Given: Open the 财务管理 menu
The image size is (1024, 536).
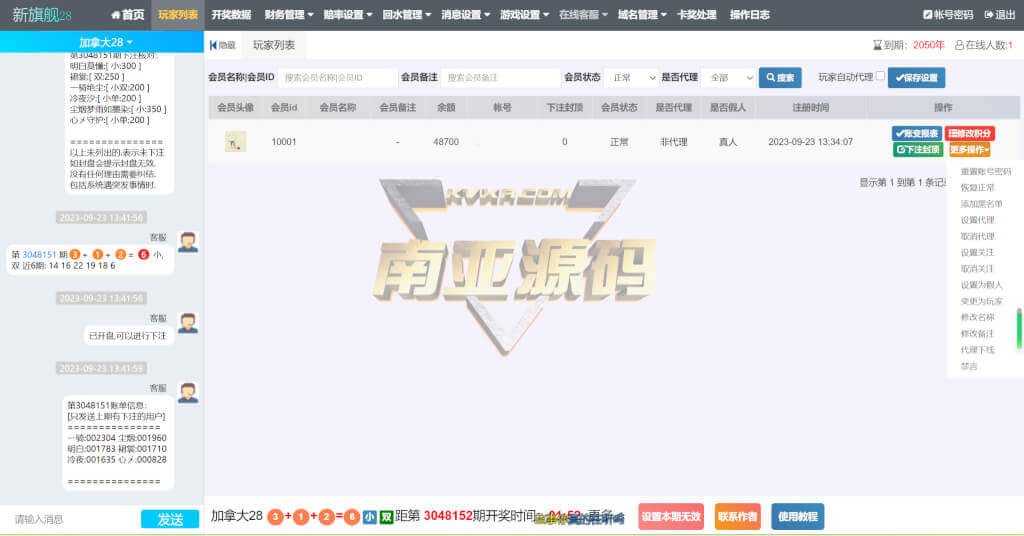Looking at the screenshot, I should [x=288, y=15].
